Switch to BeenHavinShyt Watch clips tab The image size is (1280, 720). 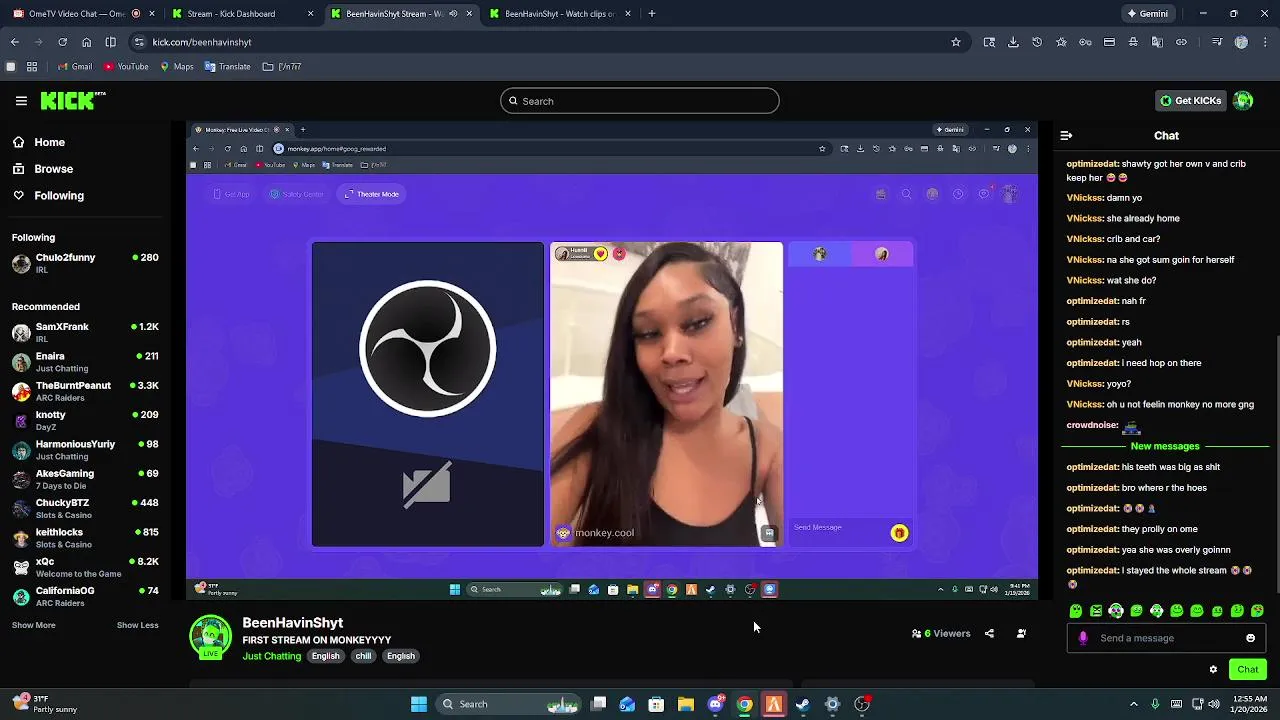(561, 14)
